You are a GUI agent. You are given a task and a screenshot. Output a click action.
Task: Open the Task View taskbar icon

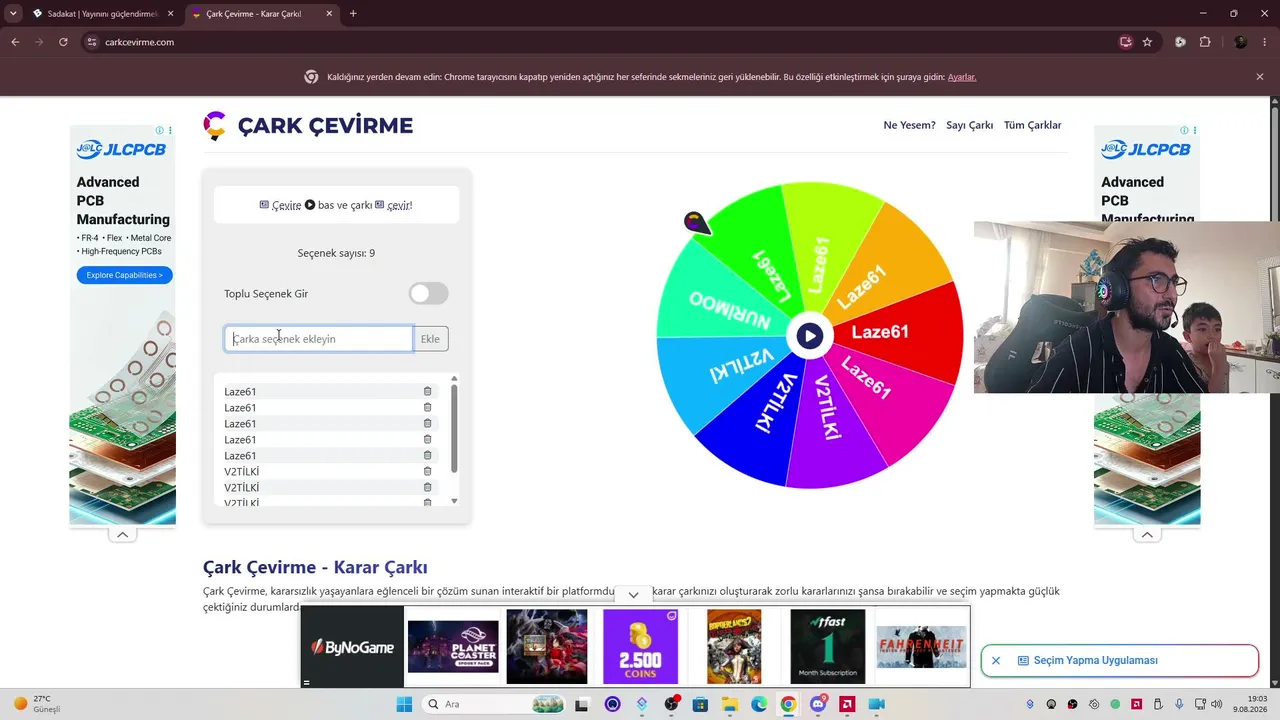(x=582, y=704)
